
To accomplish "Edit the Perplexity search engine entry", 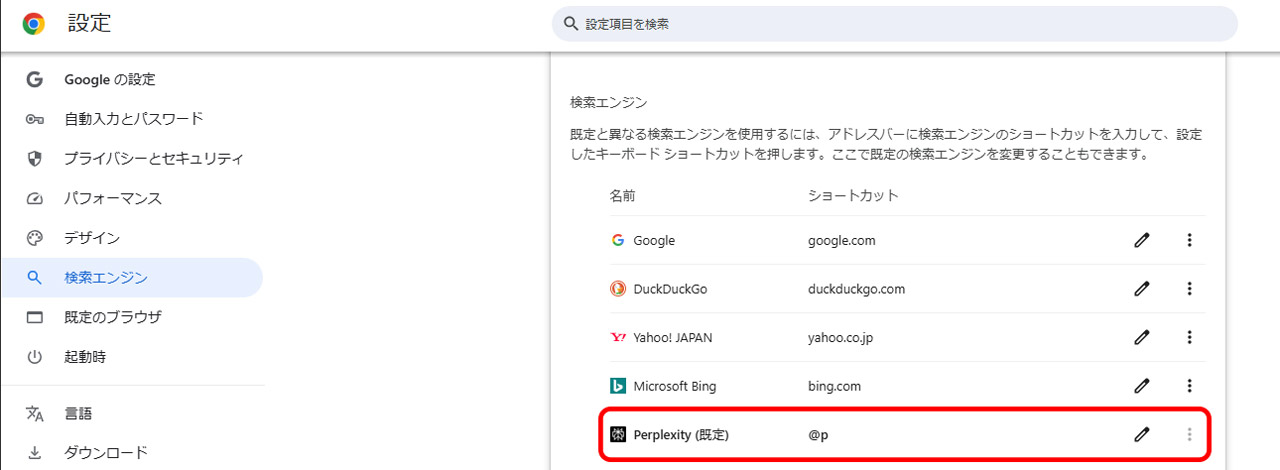I will click(x=1142, y=435).
